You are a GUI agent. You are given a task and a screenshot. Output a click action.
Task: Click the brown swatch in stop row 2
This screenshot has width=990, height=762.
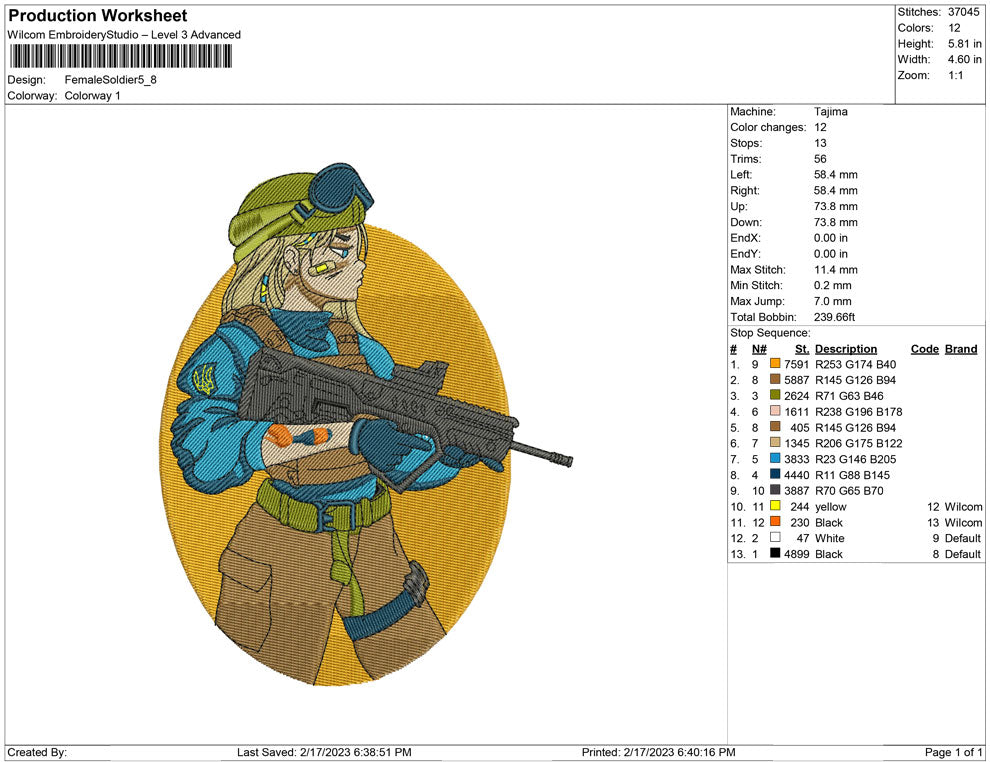(x=775, y=379)
